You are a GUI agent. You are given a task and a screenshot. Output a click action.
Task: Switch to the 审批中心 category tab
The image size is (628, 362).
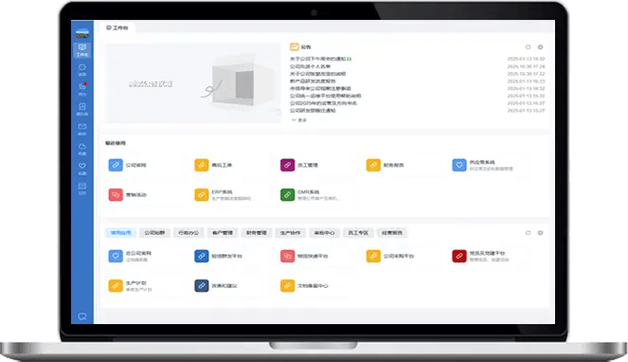click(x=324, y=233)
